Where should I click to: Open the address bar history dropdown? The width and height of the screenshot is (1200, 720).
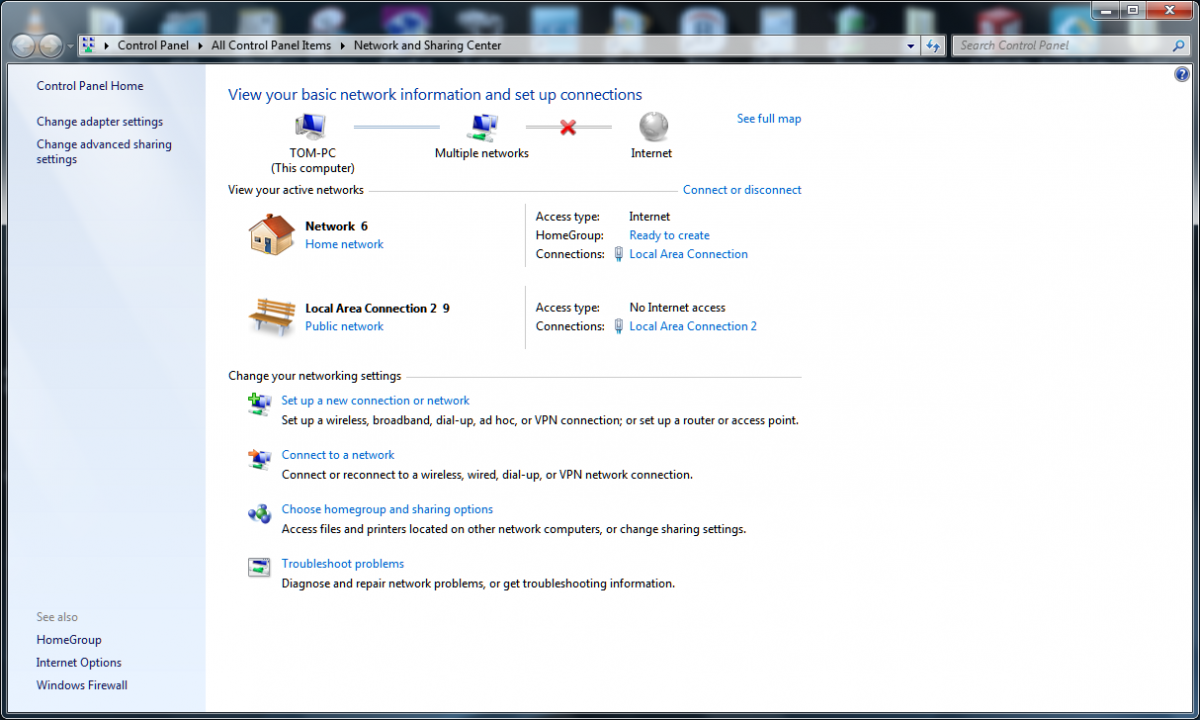pyautogui.click(x=911, y=45)
